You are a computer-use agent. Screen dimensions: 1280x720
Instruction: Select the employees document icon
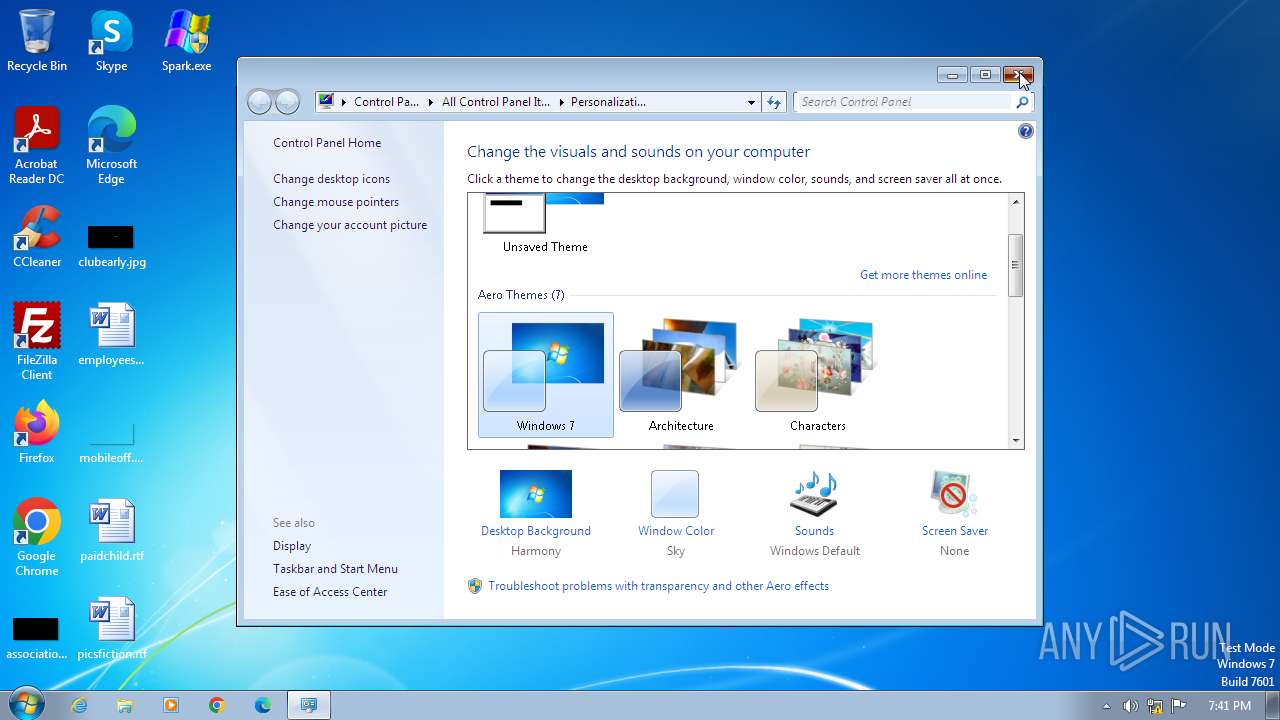click(111, 336)
